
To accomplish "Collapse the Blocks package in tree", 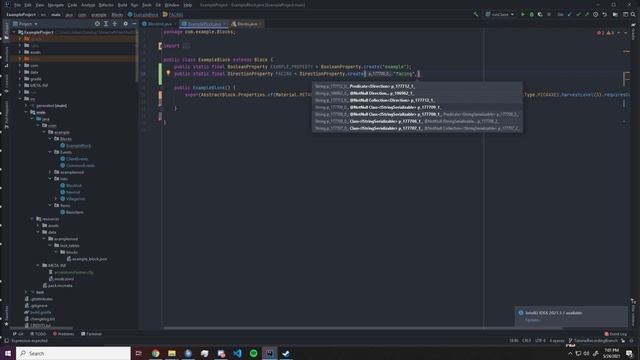I will coord(50,139).
